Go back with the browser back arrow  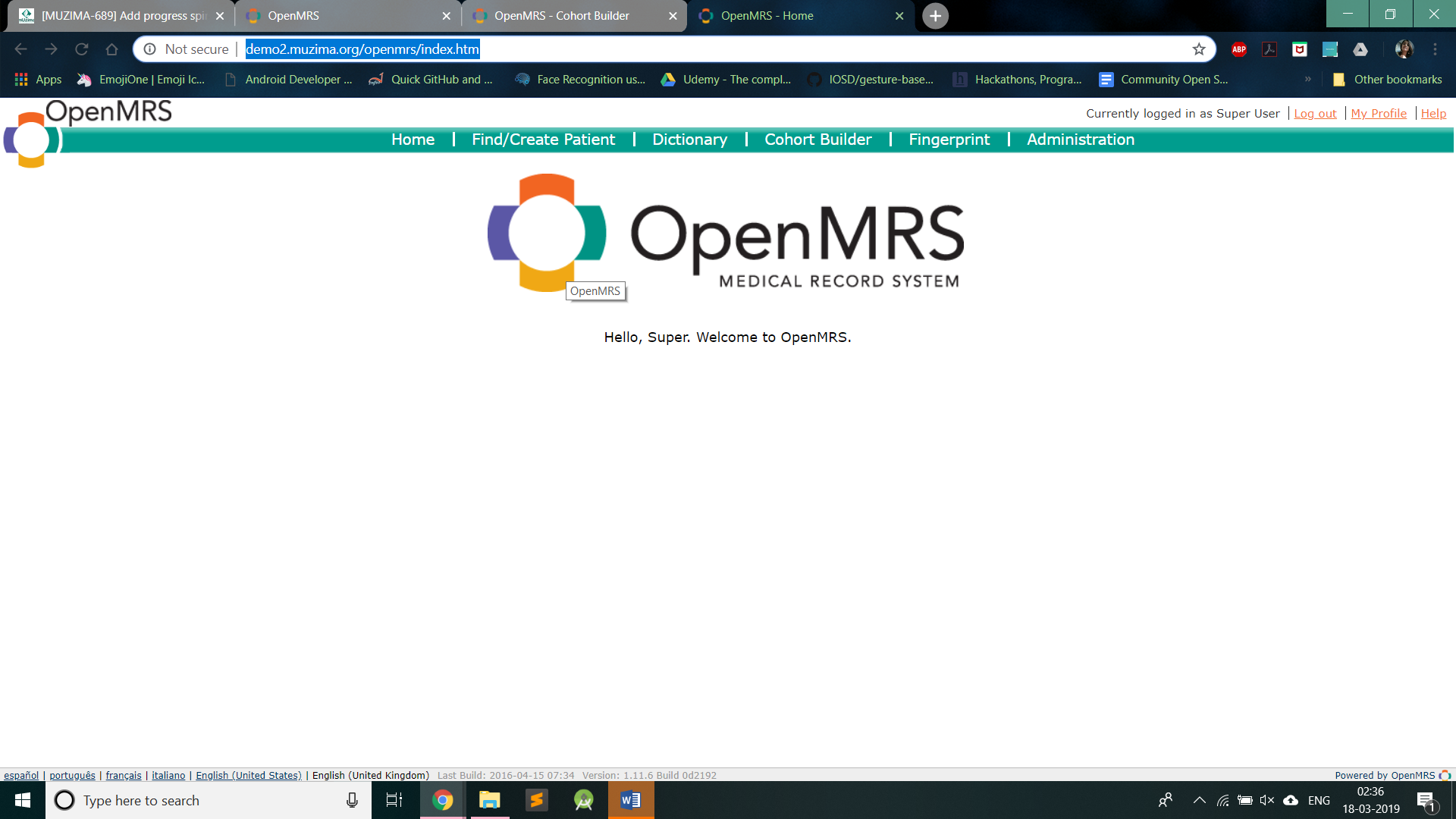(x=20, y=49)
